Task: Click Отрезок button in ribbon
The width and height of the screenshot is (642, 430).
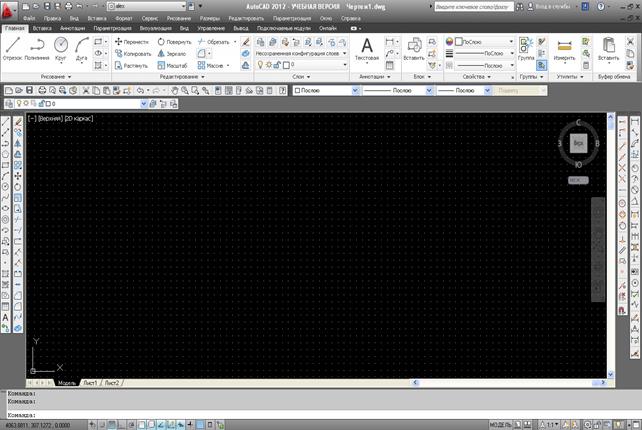Action: tap(13, 49)
